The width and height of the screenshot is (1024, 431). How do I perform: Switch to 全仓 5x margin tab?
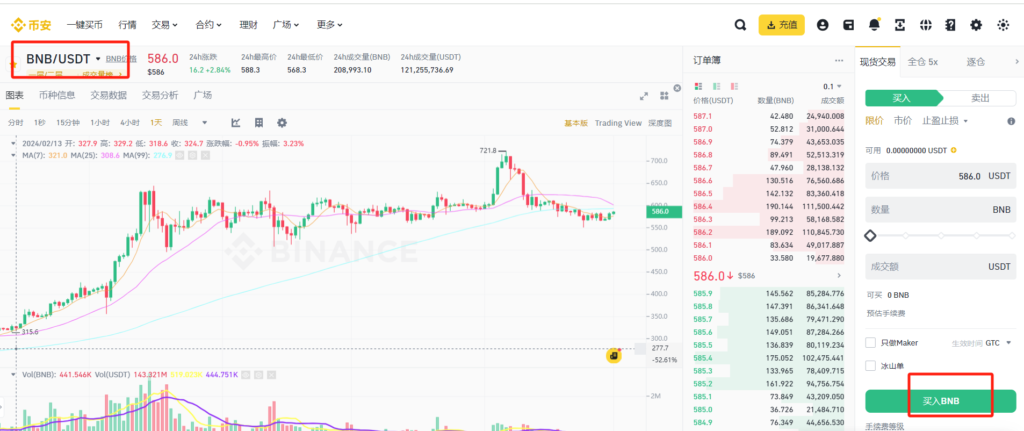[923, 61]
